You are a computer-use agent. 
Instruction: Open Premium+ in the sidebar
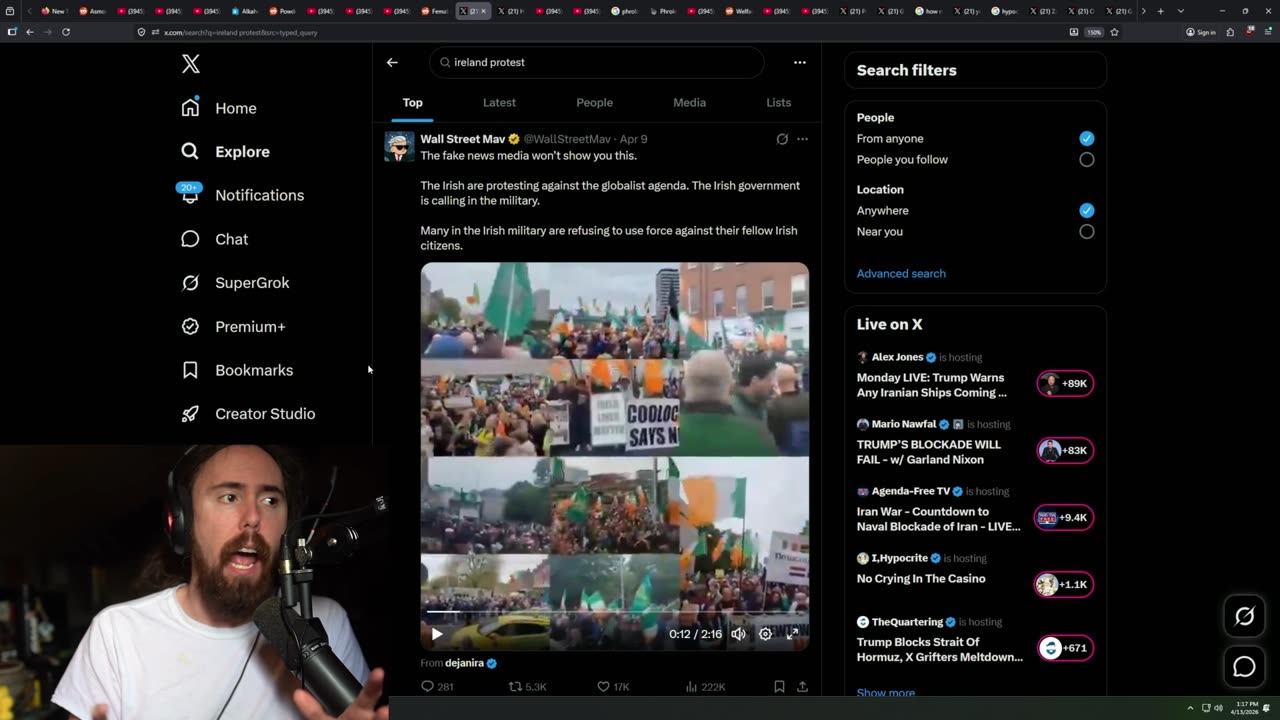[x=233, y=326]
